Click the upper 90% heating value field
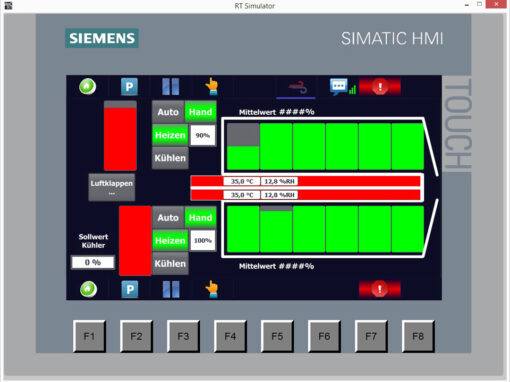Image resolution: width=510 pixels, height=382 pixels. pos(203,135)
